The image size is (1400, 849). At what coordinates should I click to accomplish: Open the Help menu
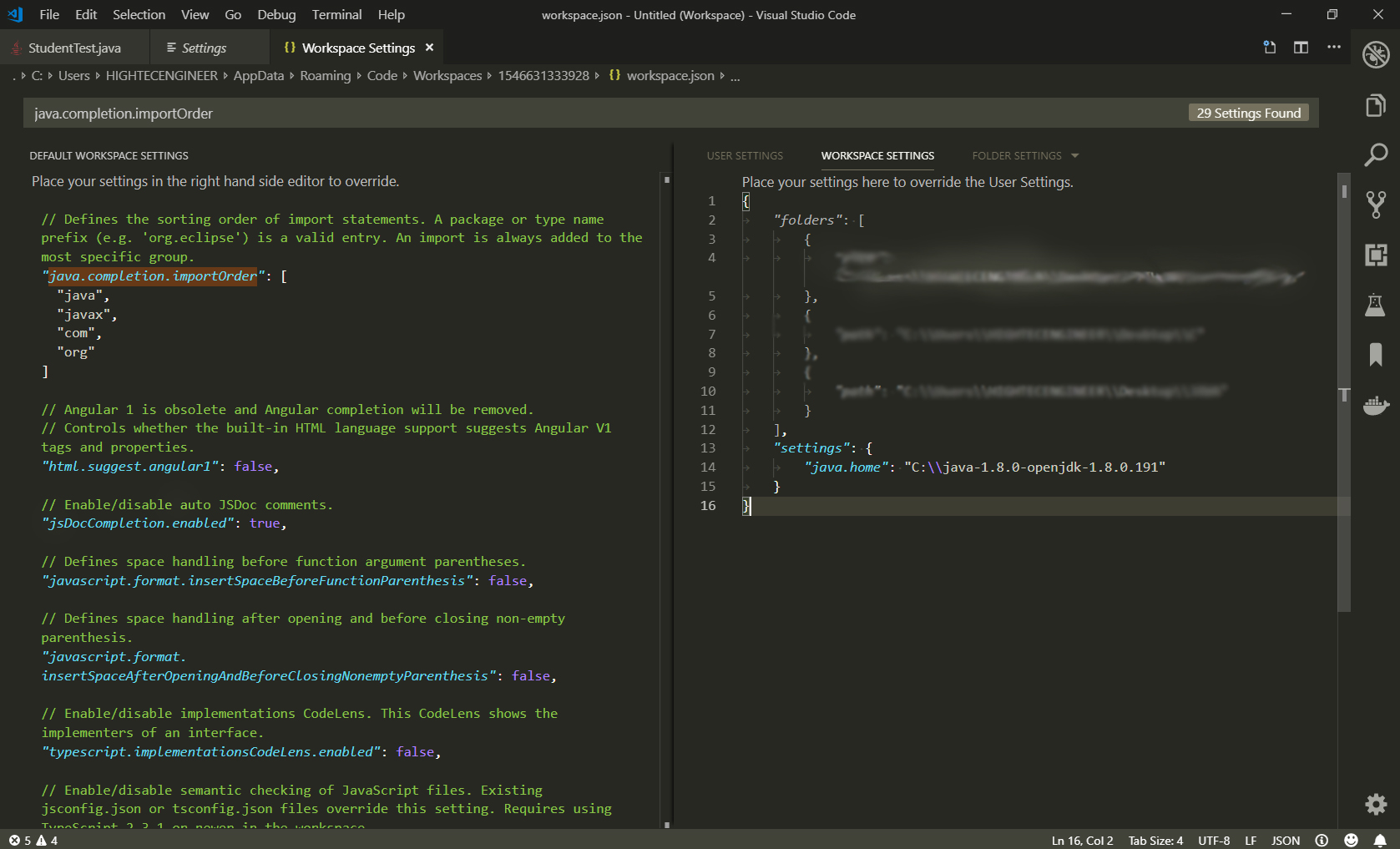coord(391,14)
